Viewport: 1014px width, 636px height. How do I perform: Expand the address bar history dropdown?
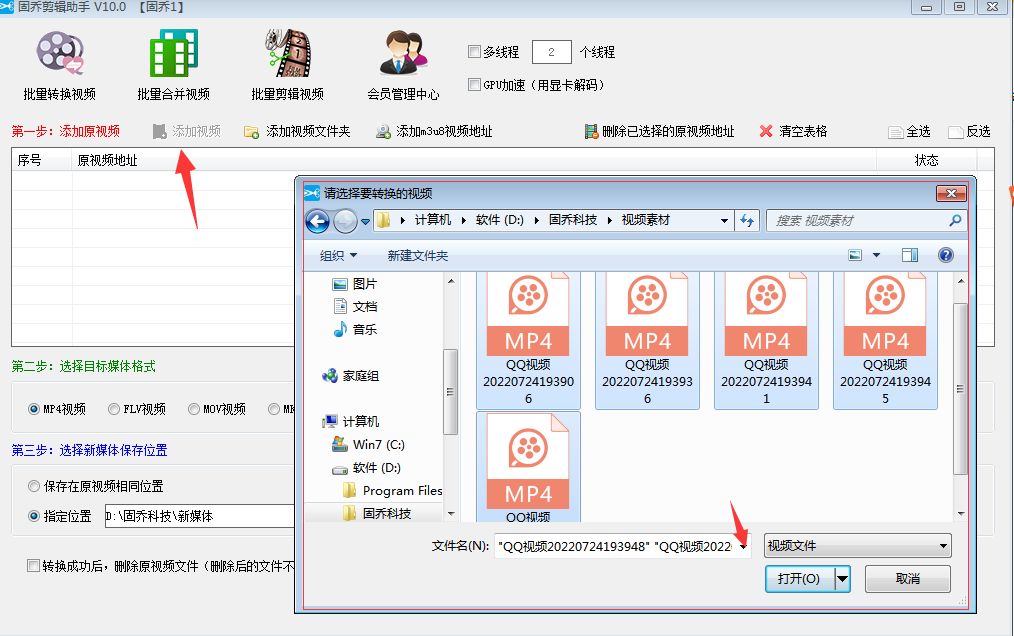pos(724,221)
